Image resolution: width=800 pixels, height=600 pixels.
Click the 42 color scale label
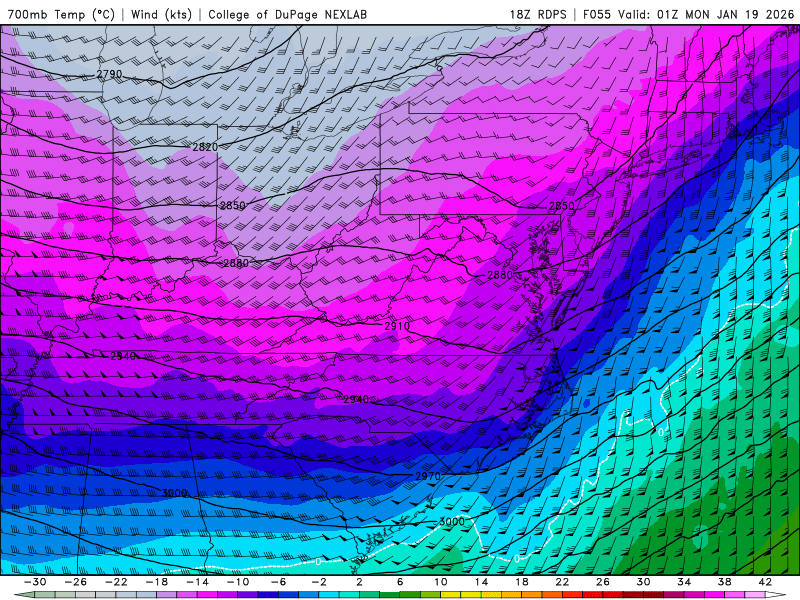(765, 582)
